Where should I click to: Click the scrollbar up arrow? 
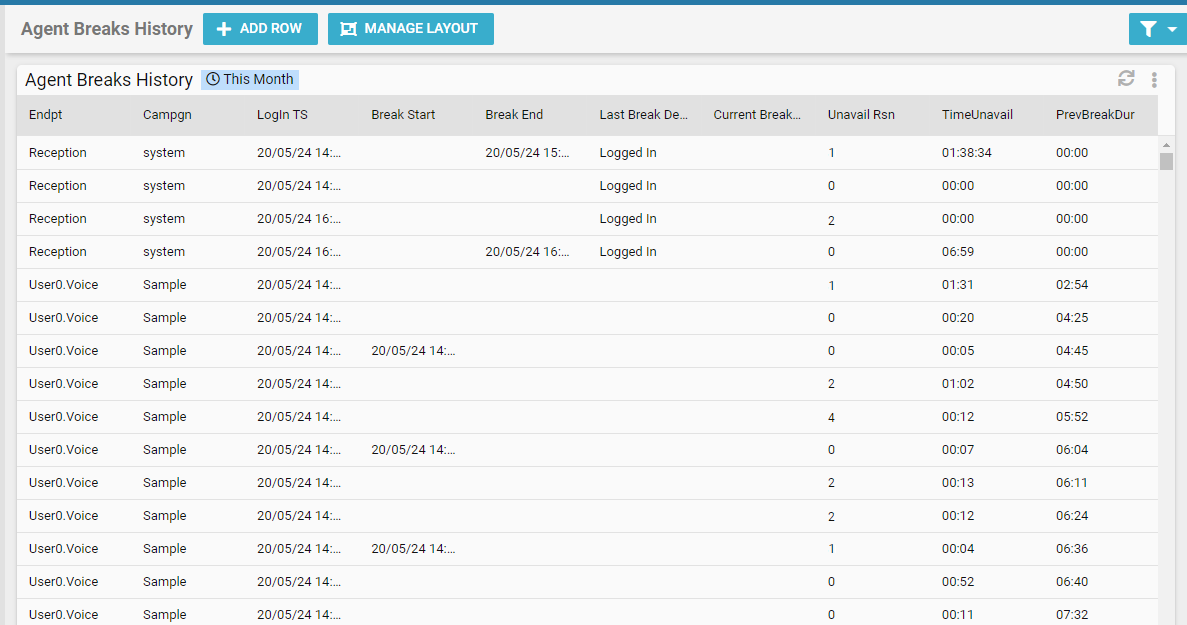[x=1166, y=145]
